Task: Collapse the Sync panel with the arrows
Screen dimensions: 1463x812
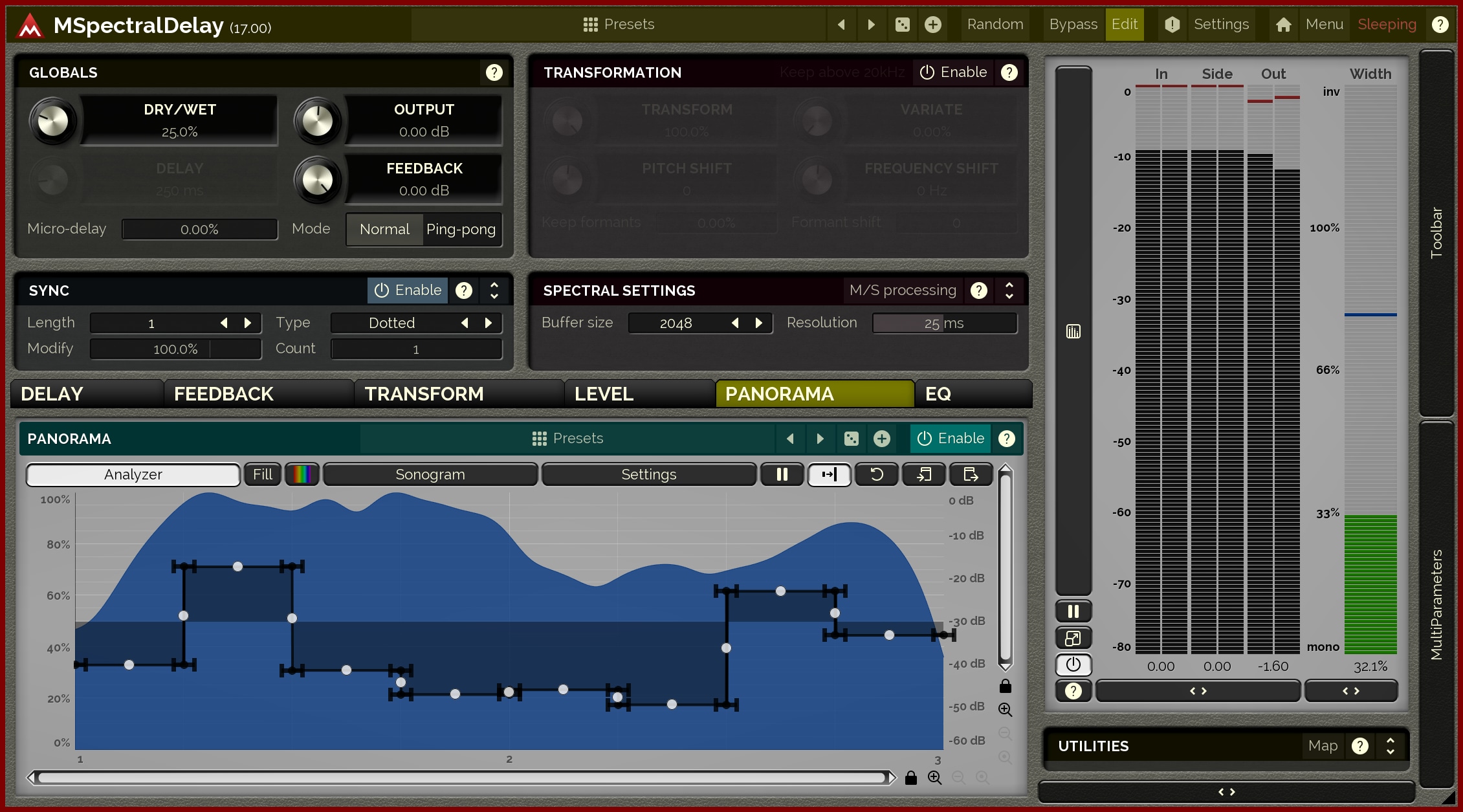Action: point(494,291)
